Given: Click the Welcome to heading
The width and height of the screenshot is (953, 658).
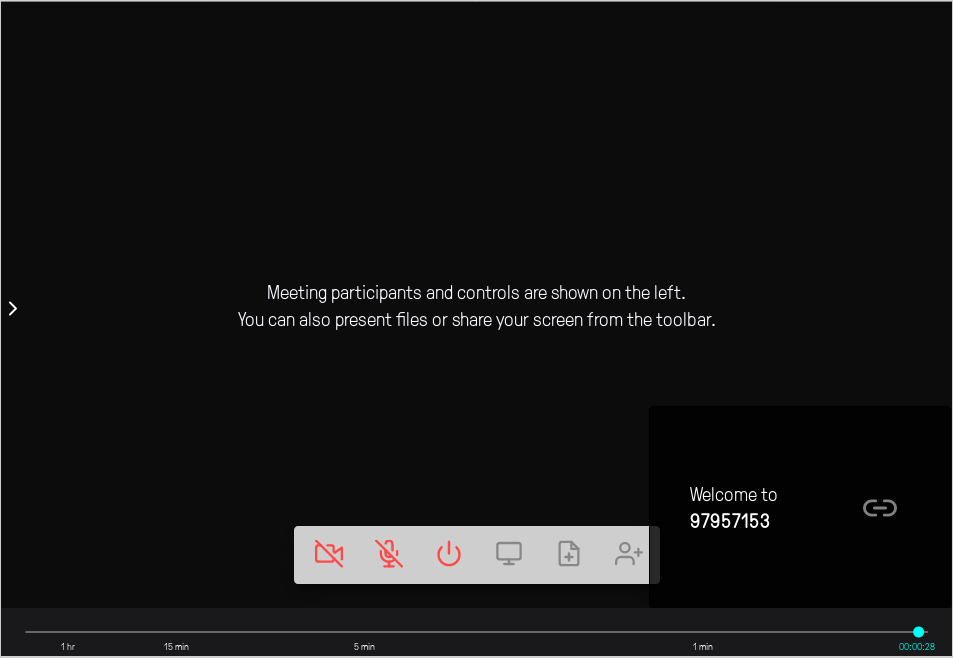Looking at the screenshot, I should pyautogui.click(x=733, y=495).
